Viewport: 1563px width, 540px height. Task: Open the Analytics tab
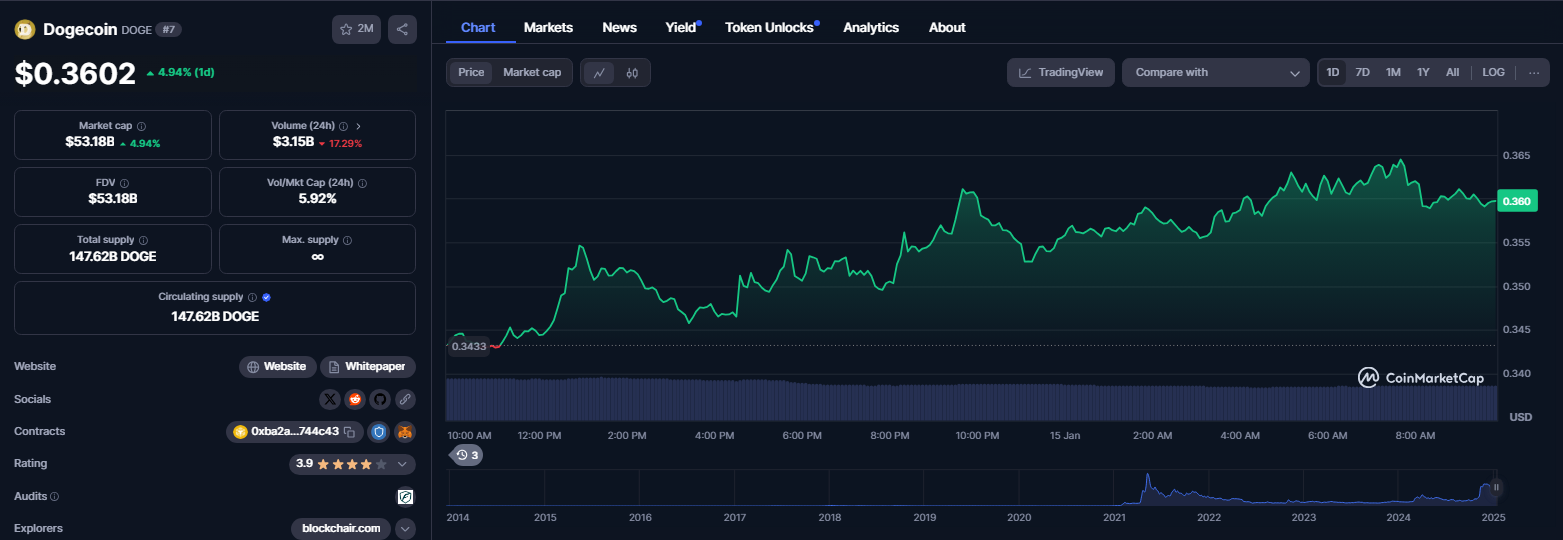(x=871, y=27)
